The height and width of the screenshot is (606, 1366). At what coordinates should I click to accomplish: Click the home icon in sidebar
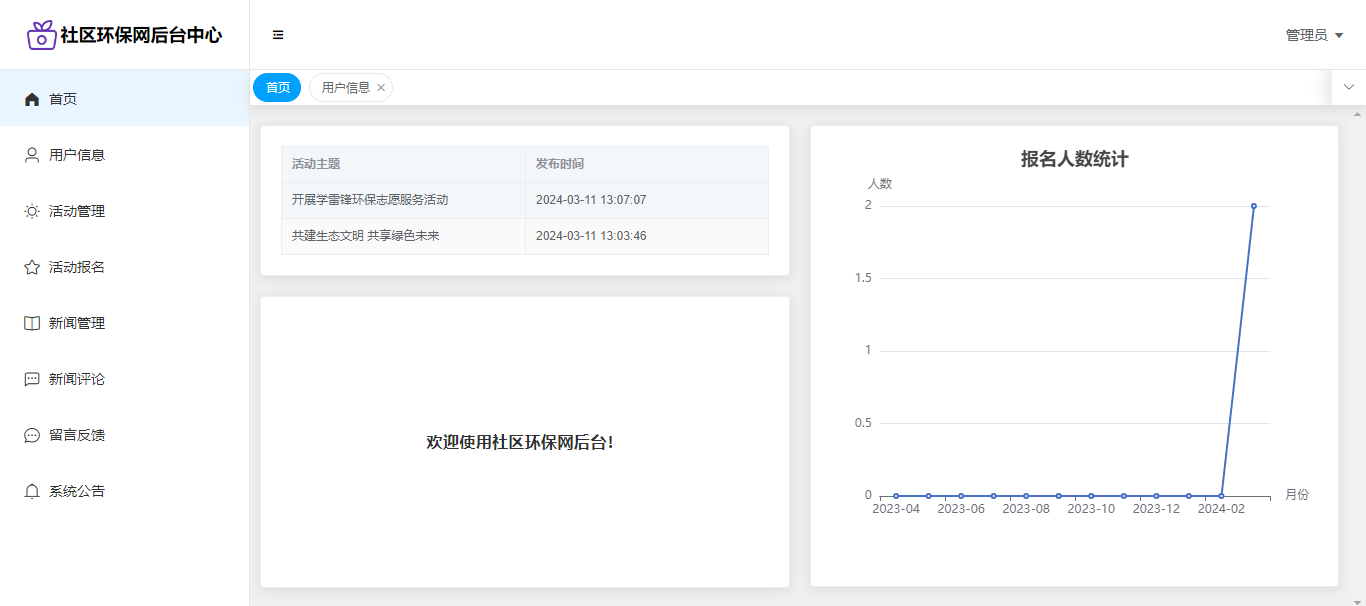click(x=32, y=99)
